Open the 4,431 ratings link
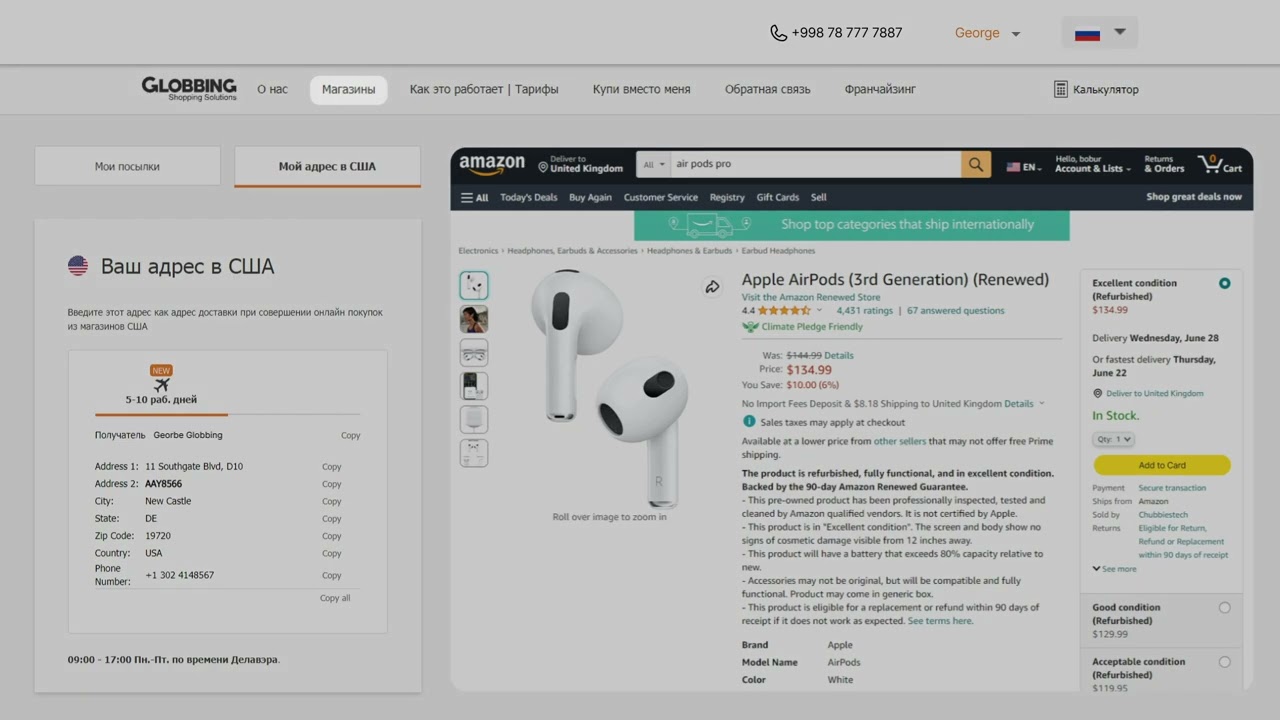Screen dimensions: 1280x720 [865, 311]
